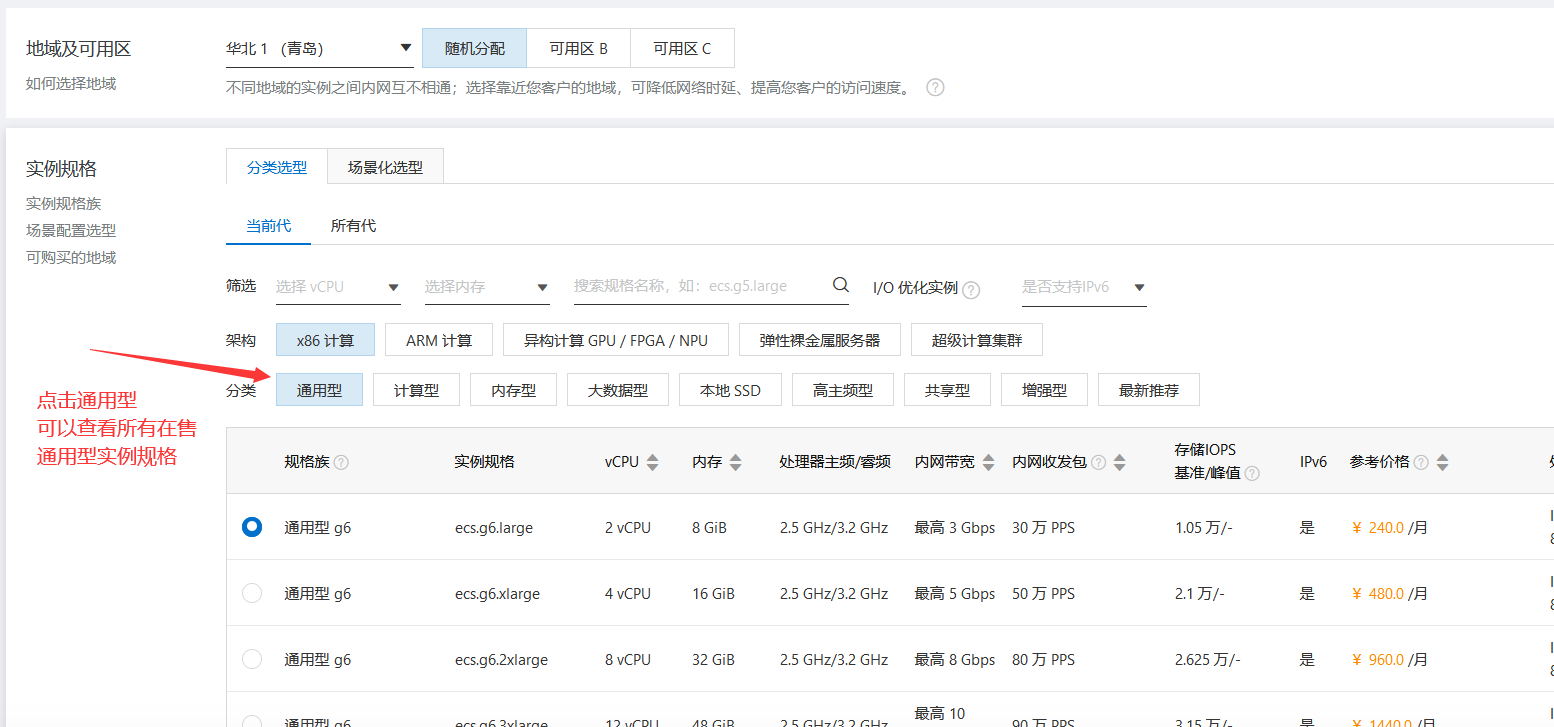This screenshot has height=727, width=1554.
Task: Click help icon beside 基准/峰值 header
Action: (1252, 473)
